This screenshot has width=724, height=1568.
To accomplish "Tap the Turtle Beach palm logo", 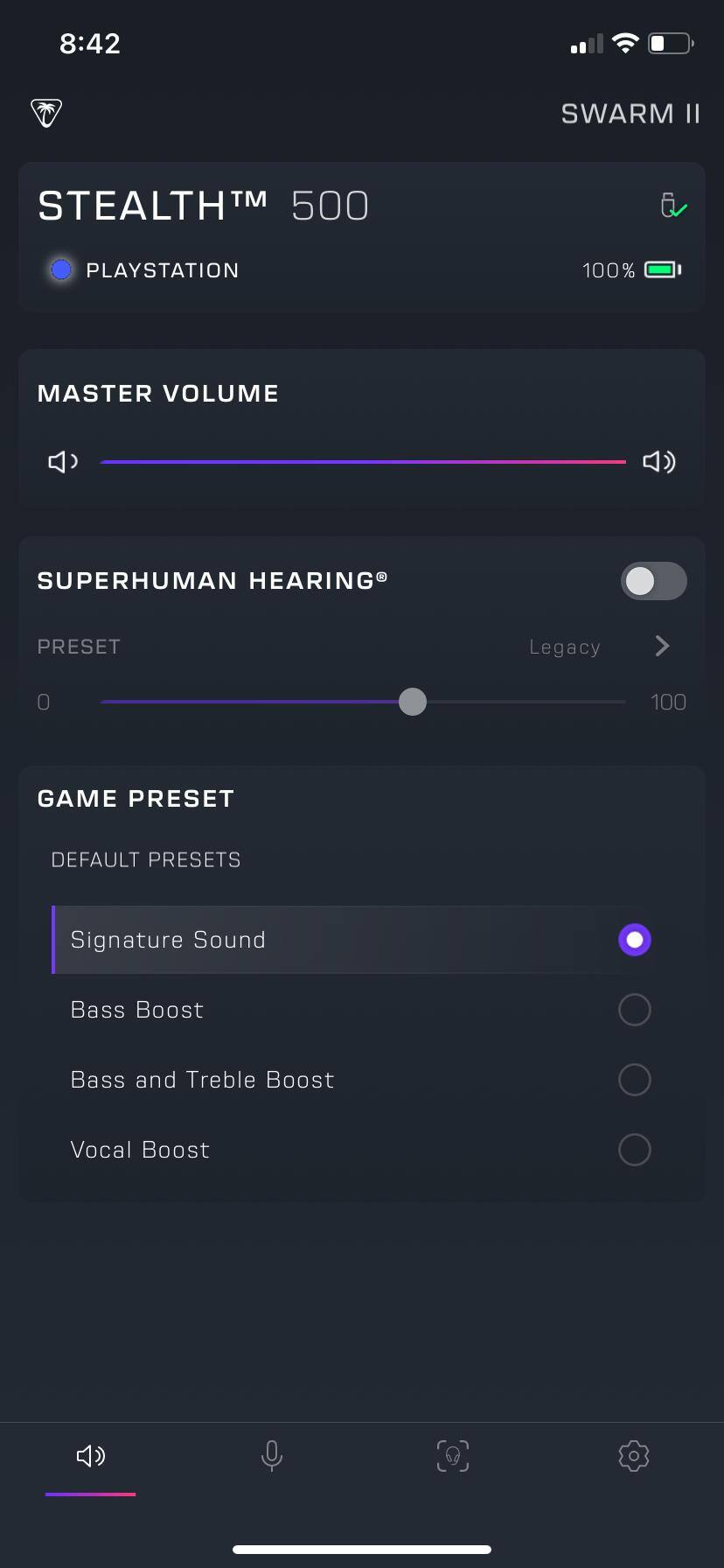I will [46, 113].
